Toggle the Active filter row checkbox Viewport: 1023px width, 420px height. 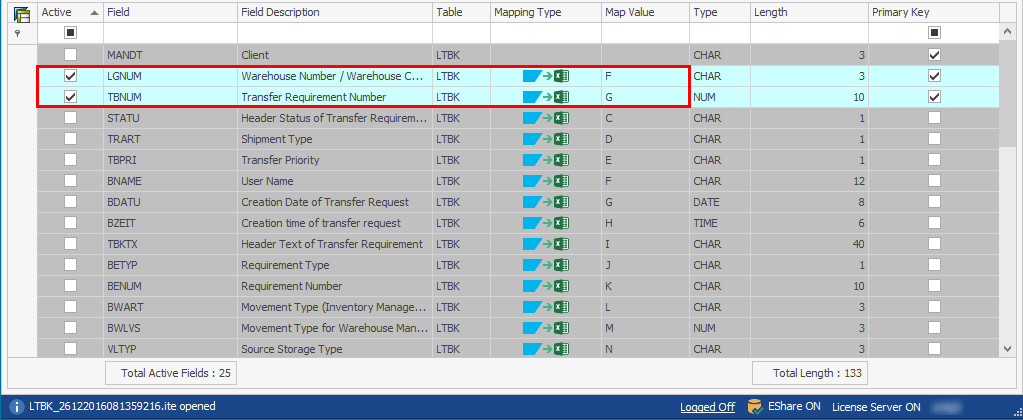point(71,33)
